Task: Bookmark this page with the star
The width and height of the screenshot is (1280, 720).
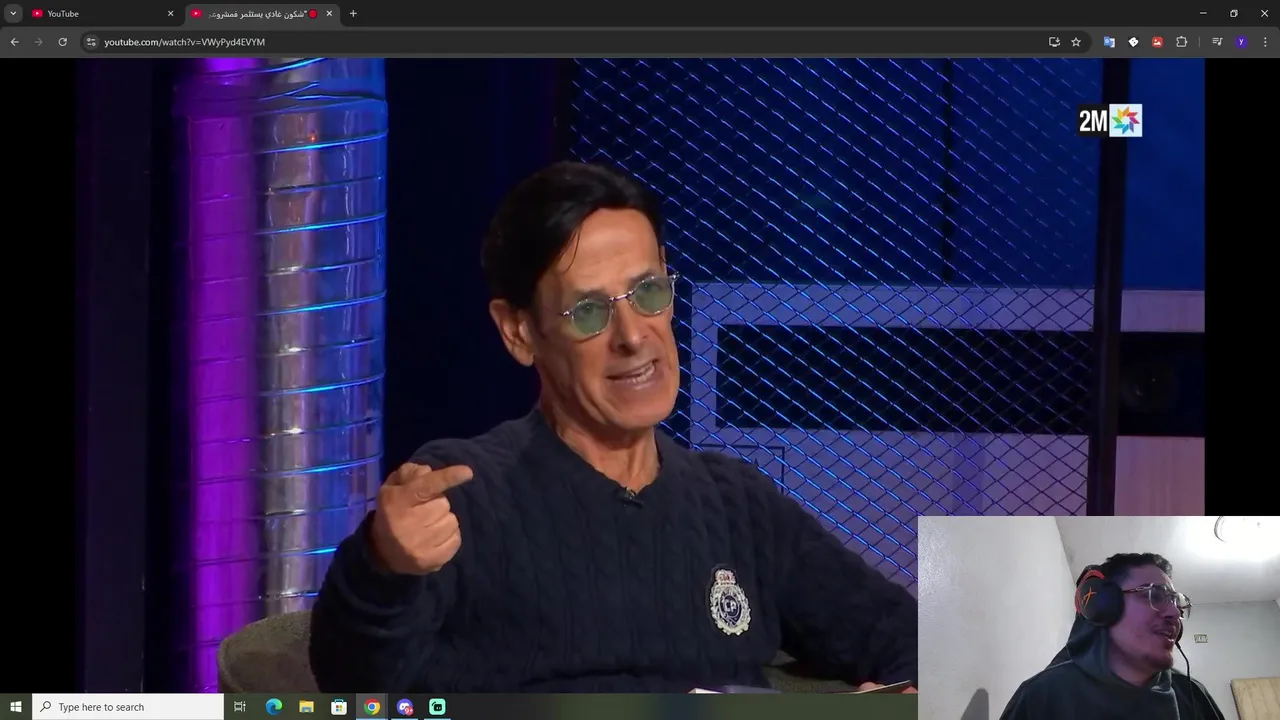Action: click(x=1076, y=42)
